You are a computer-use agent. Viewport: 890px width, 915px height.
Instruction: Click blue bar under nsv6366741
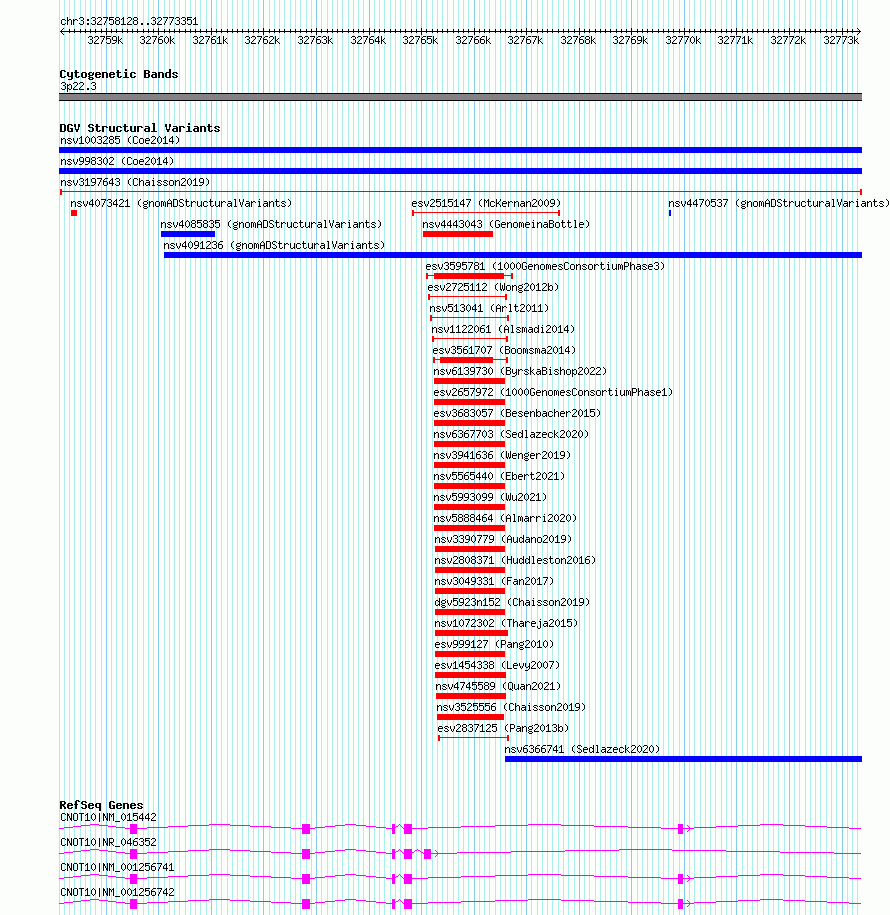point(683,759)
